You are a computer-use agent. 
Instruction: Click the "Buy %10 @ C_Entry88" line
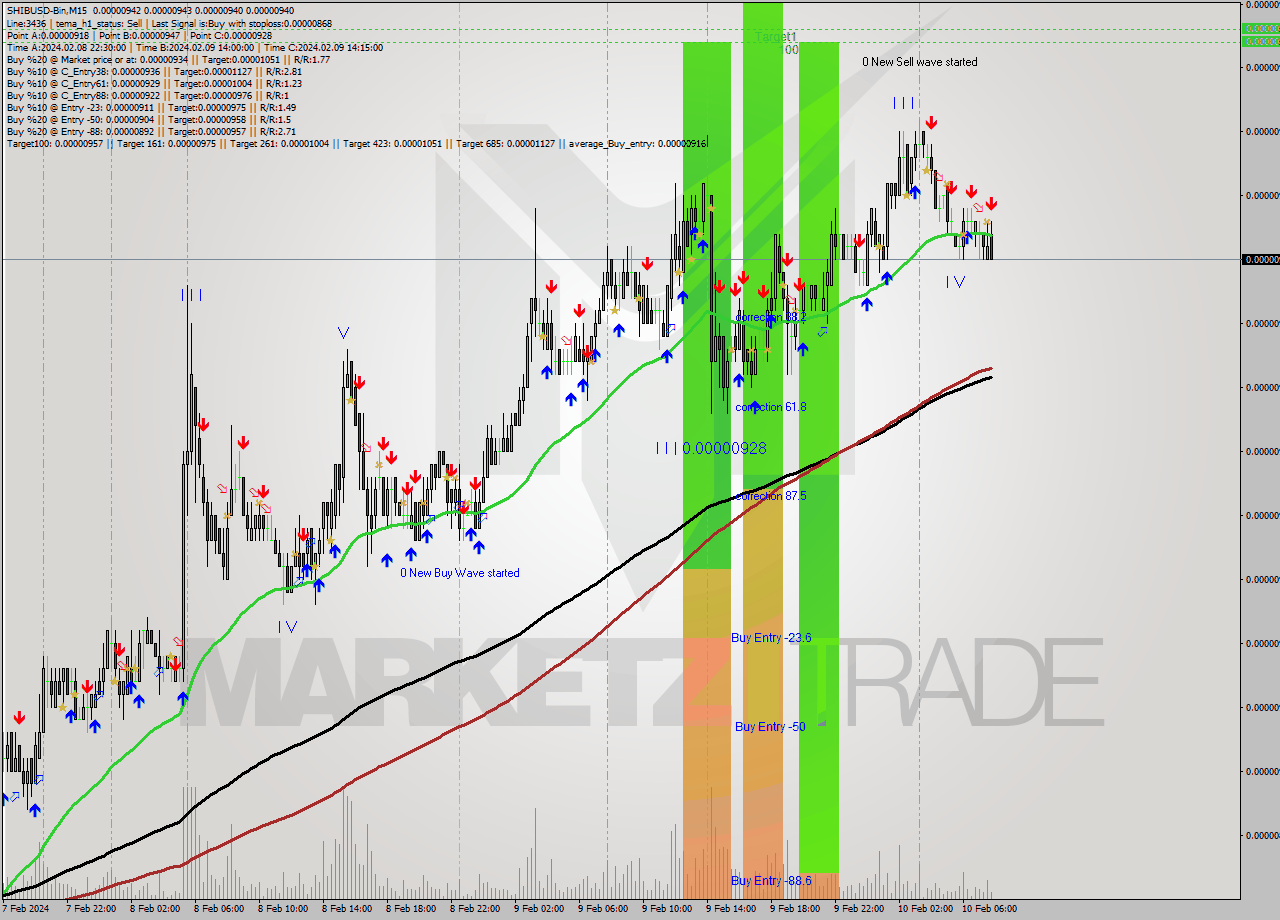coord(147,95)
